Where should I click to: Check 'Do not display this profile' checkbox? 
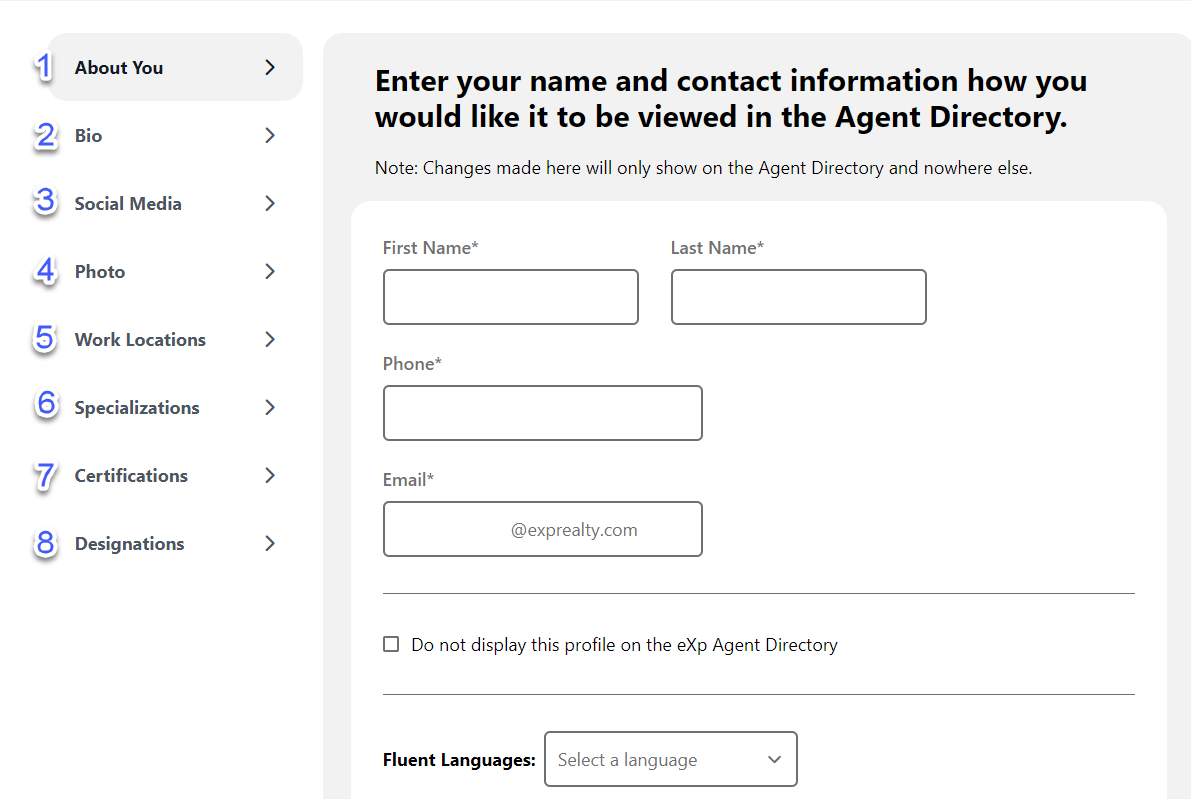[x=391, y=645]
